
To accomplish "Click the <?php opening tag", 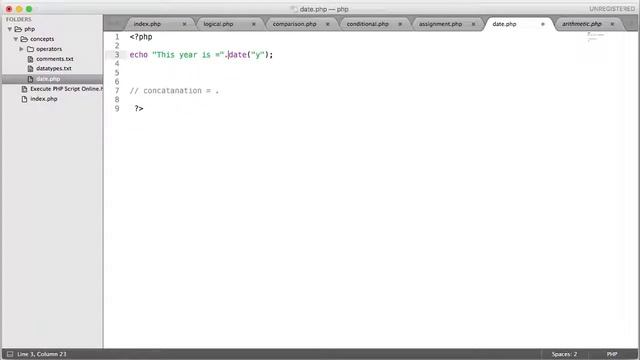I will 141,37.
